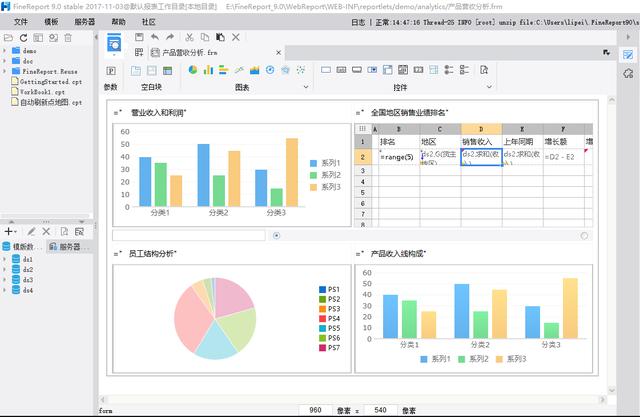Open the 模板 menu
Viewport: 640px width, 417px height.
point(51,22)
